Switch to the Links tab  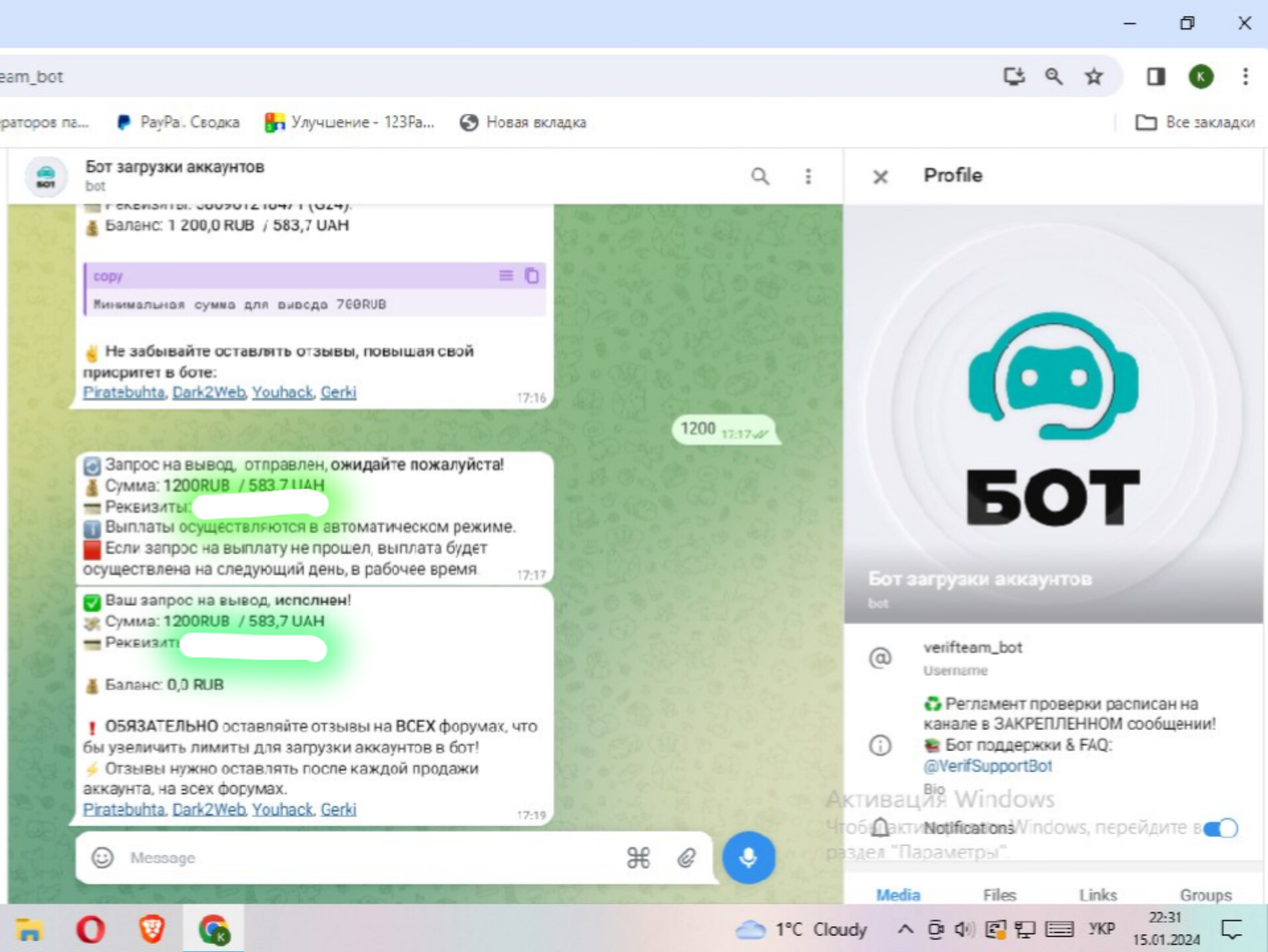tap(1098, 895)
